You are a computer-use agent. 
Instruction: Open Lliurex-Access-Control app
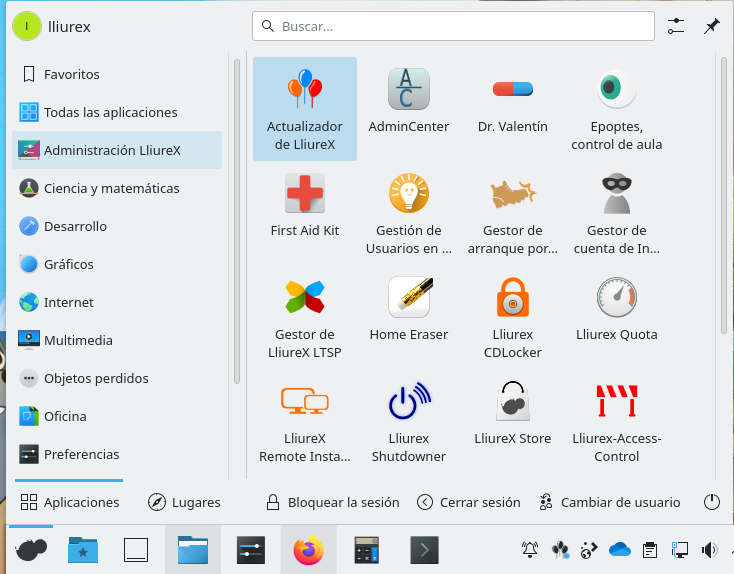[616, 419]
